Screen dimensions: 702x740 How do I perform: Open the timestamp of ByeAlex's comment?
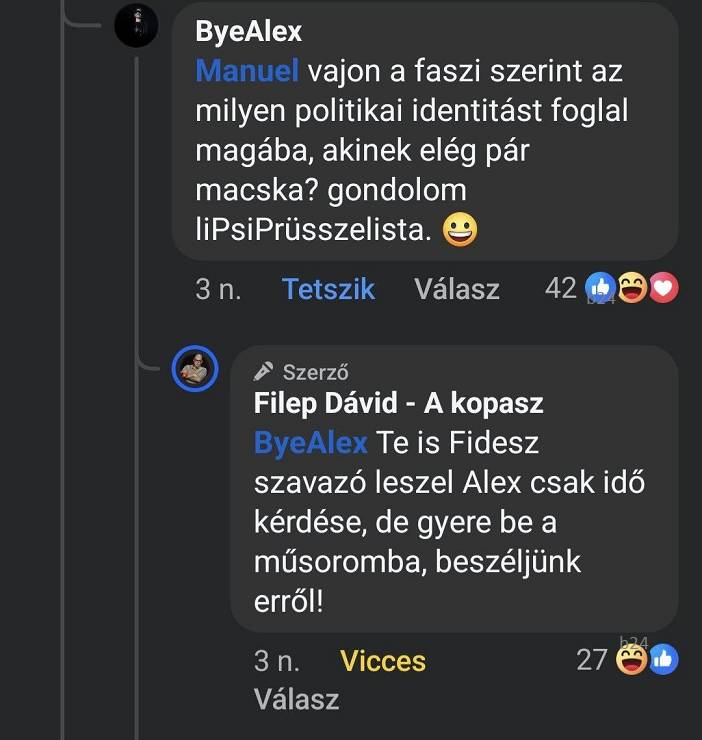coord(219,289)
